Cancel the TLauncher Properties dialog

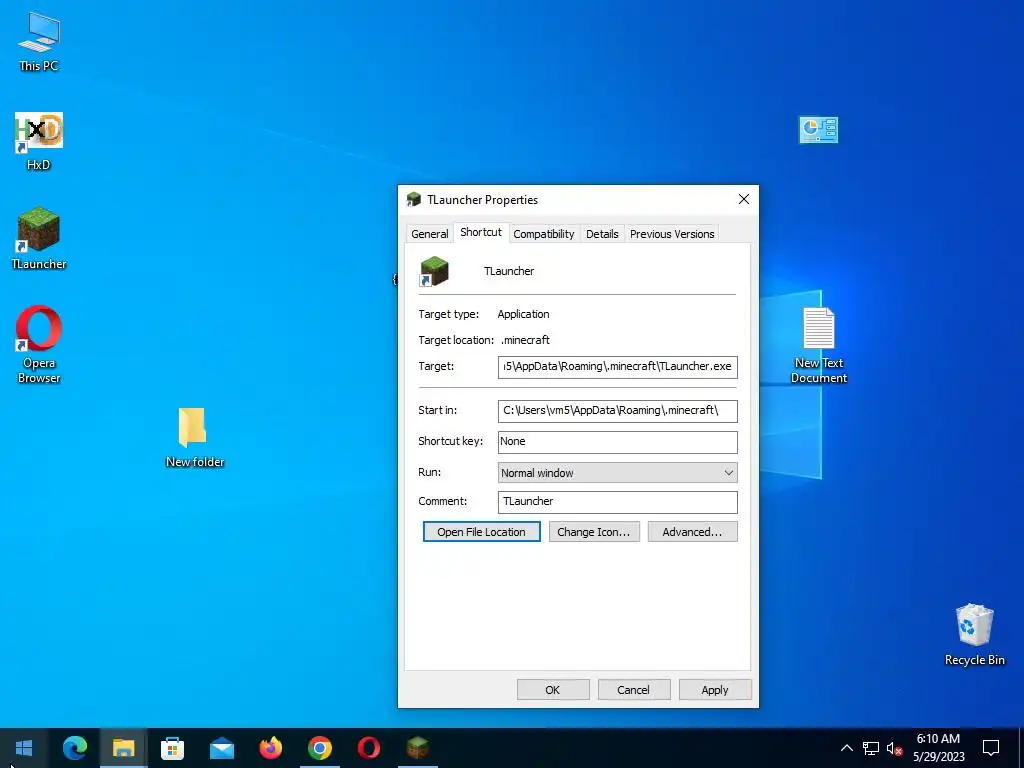coord(633,690)
